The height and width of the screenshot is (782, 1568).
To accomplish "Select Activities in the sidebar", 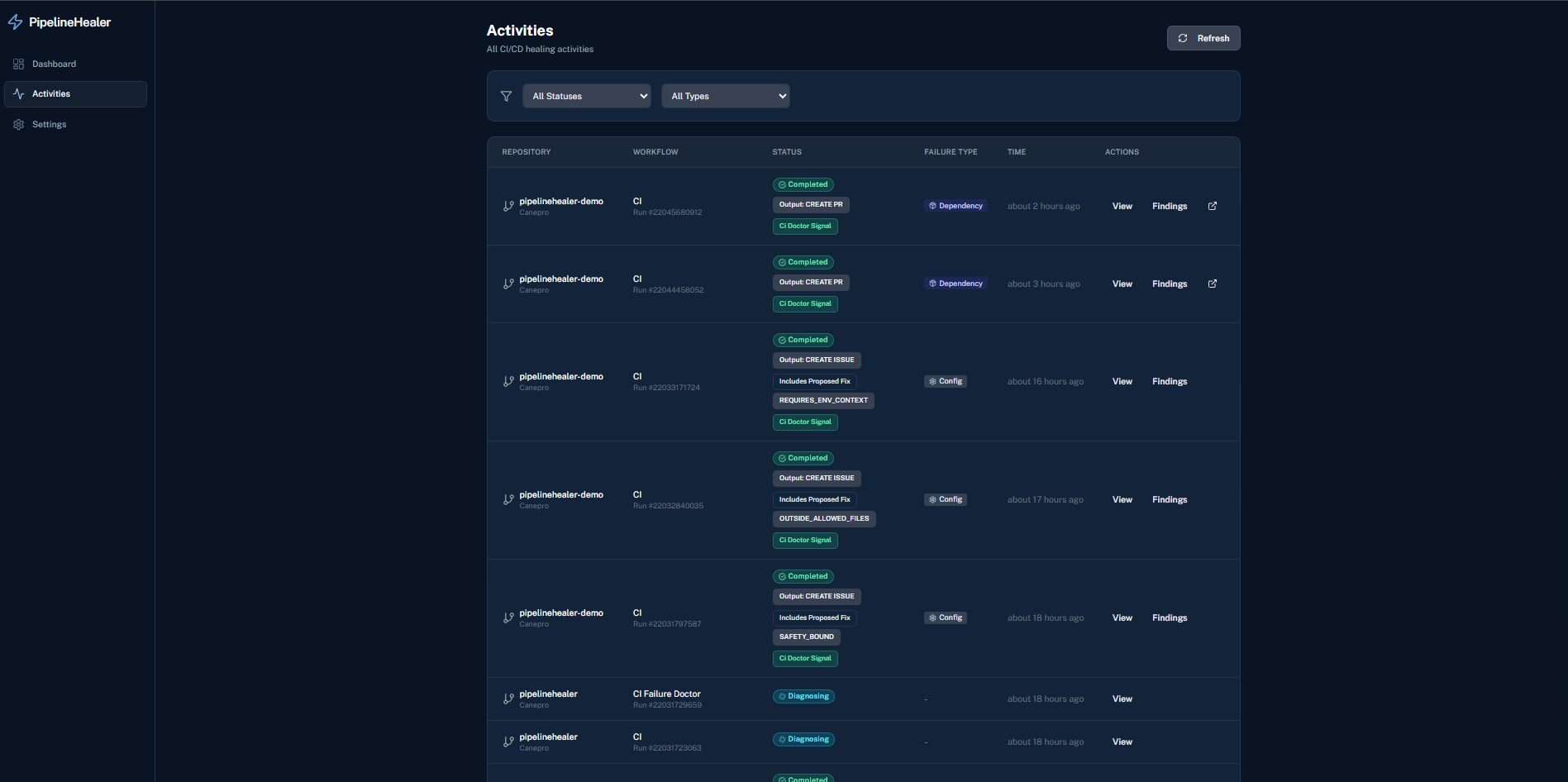I will point(75,94).
